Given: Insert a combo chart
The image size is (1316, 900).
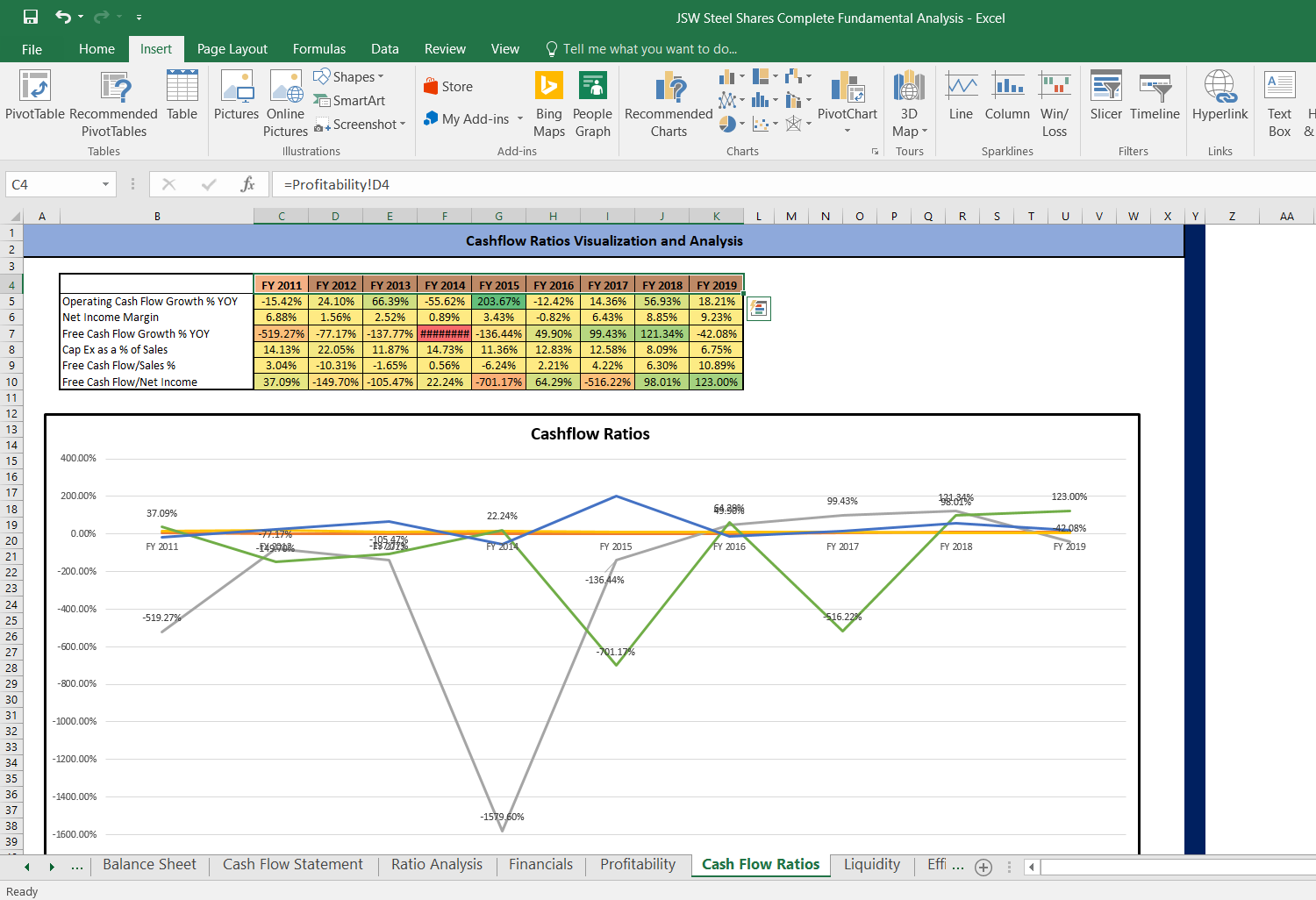Looking at the screenshot, I should tap(797, 101).
